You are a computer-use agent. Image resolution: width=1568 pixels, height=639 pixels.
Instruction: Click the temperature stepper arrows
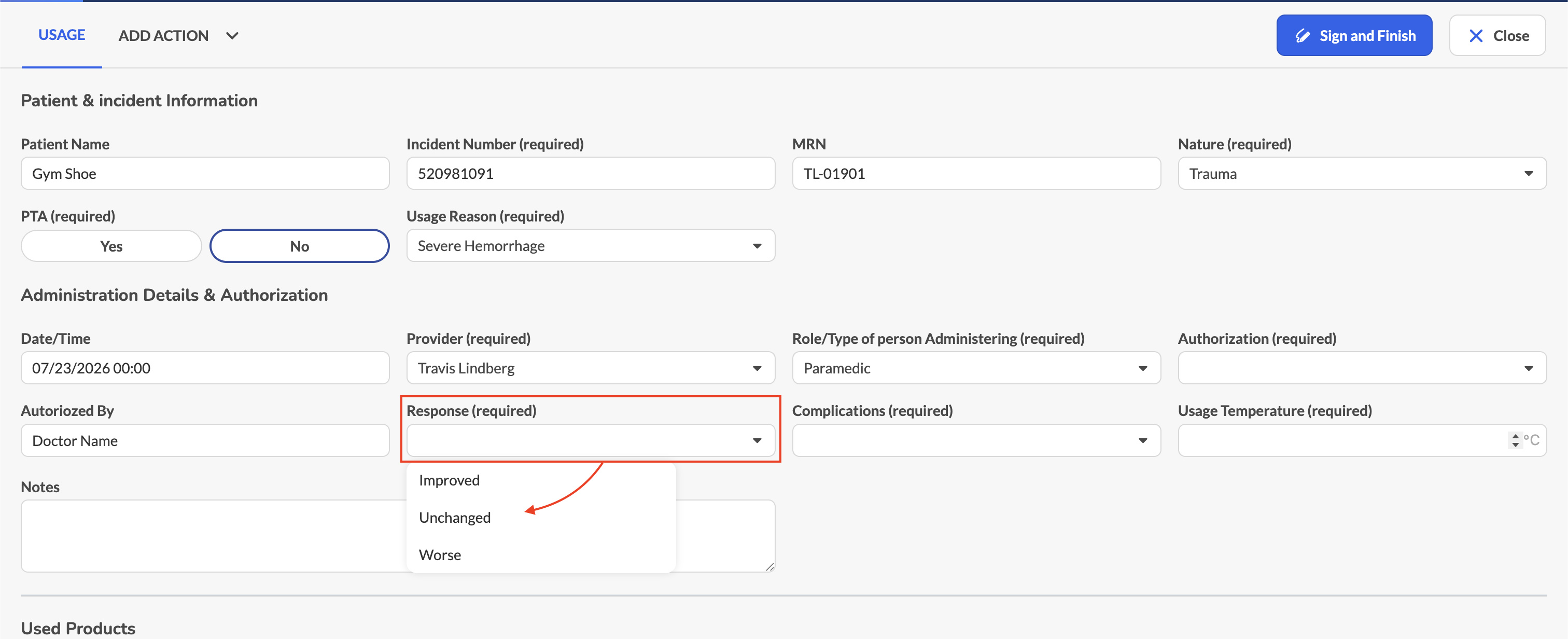1515,440
